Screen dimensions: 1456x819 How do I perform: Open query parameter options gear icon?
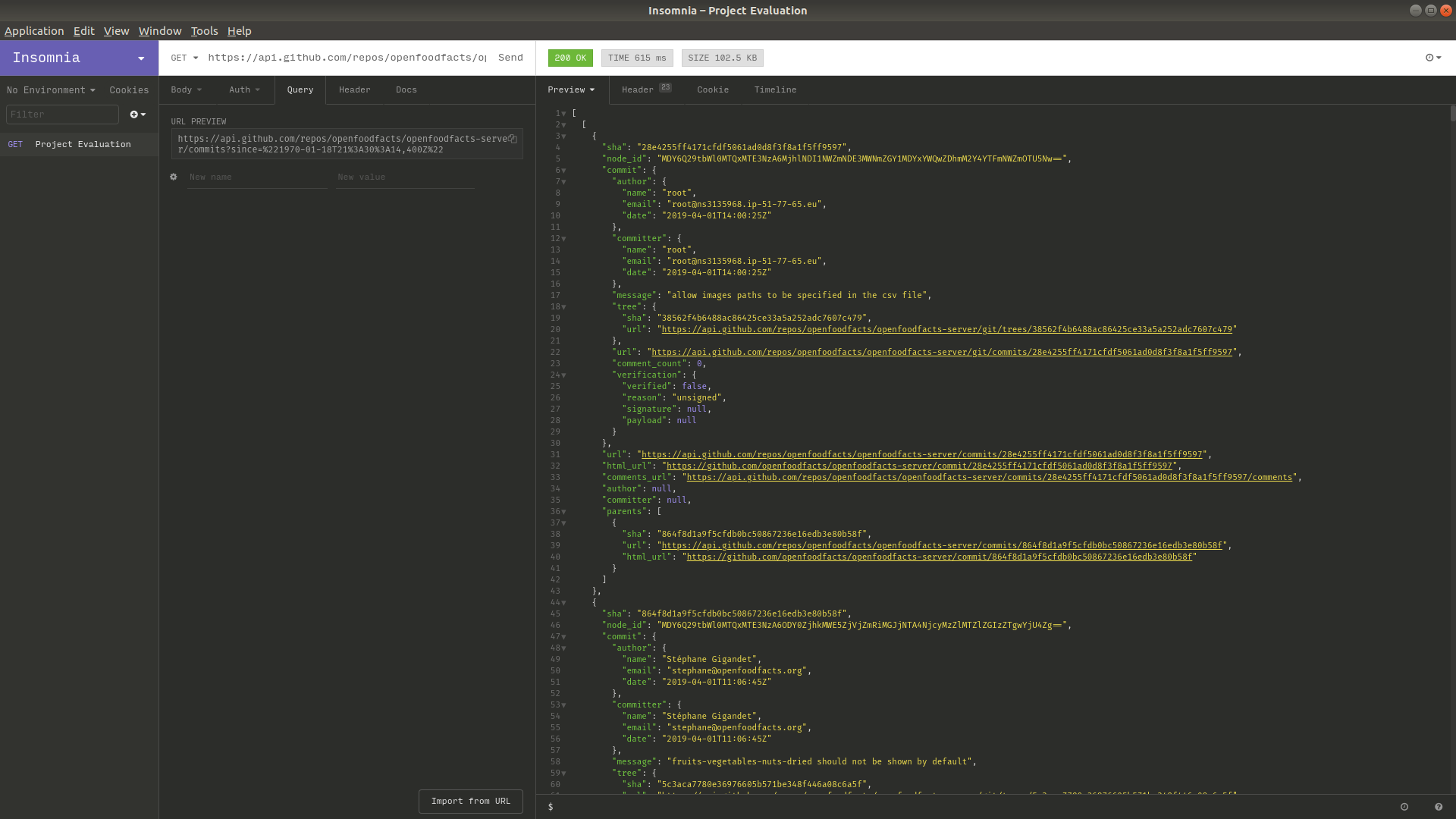(174, 177)
